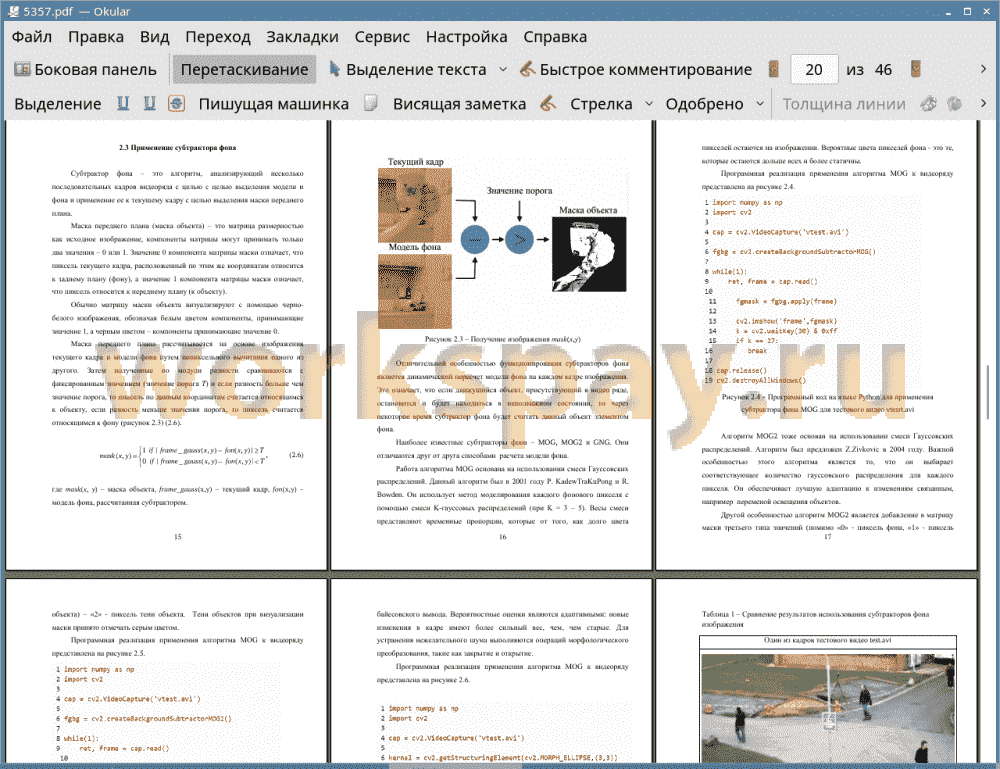Select the Одобрено stamp annotation
The height and width of the screenshot is (769, 1000).
point(704,104)
